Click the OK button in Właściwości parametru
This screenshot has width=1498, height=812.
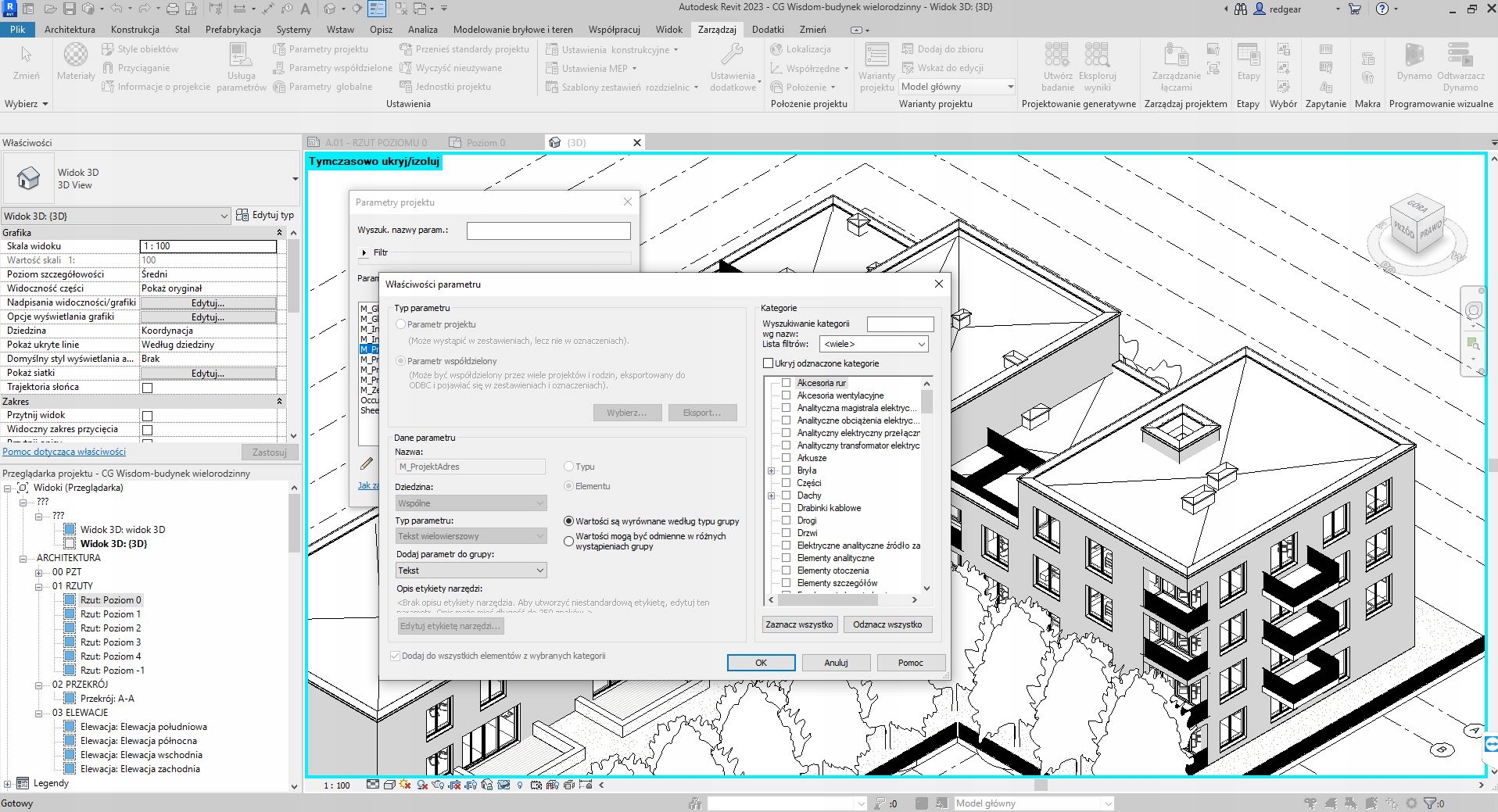761,663
